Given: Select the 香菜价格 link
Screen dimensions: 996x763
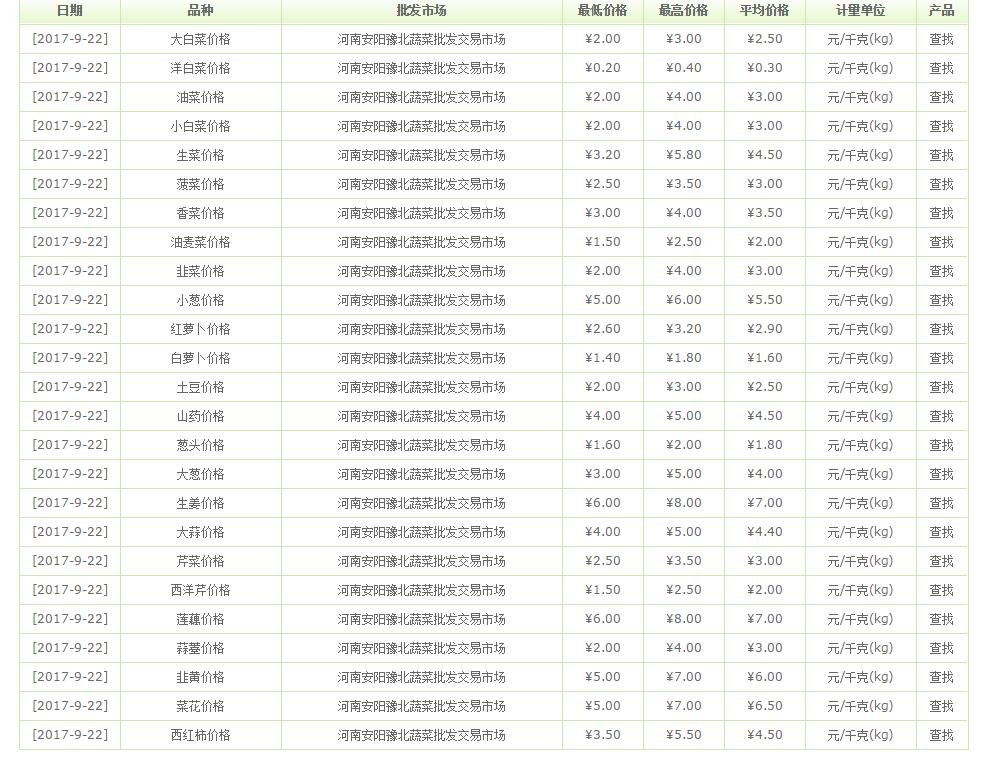Looking at the screenshot, I should [x=200, y=213].
